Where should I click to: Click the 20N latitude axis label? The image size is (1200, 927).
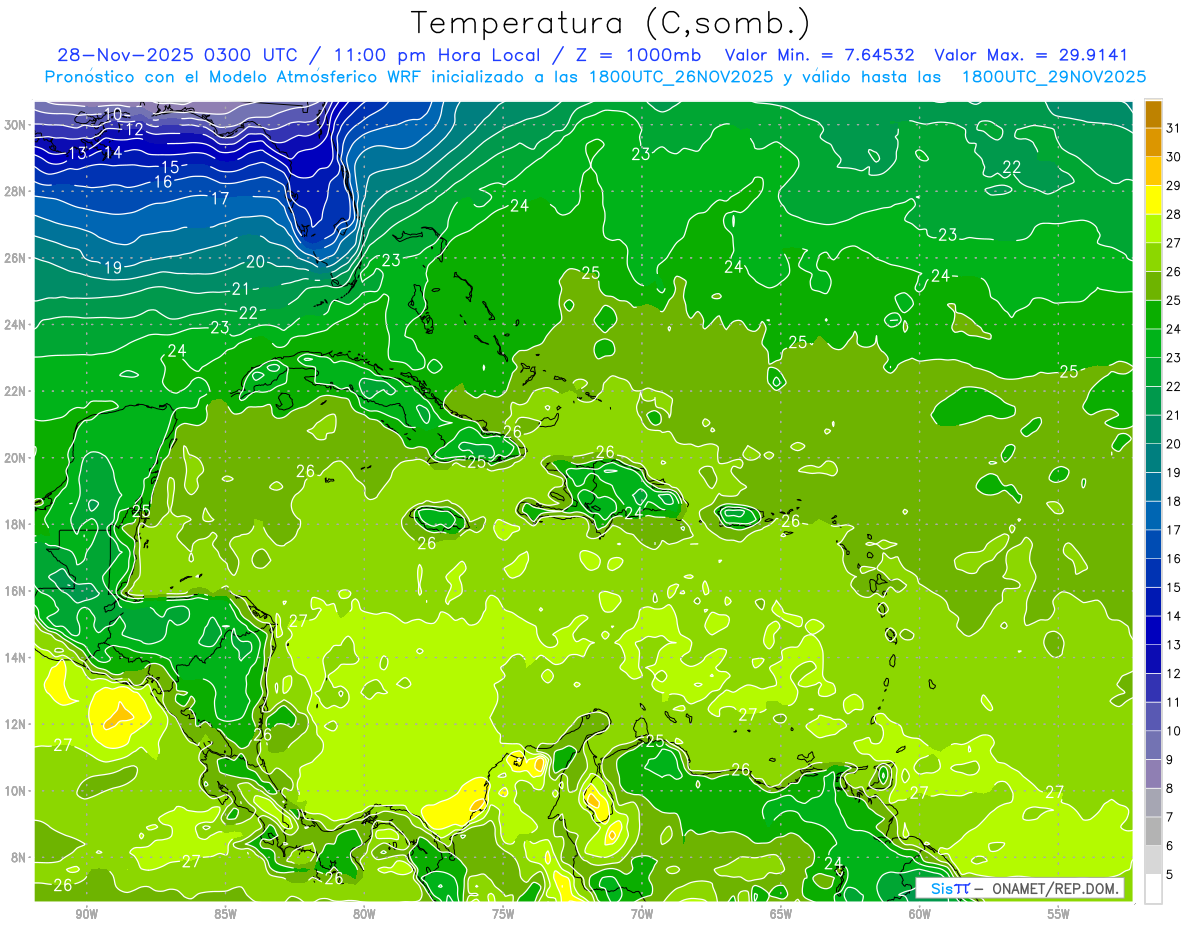pos(16,458)
